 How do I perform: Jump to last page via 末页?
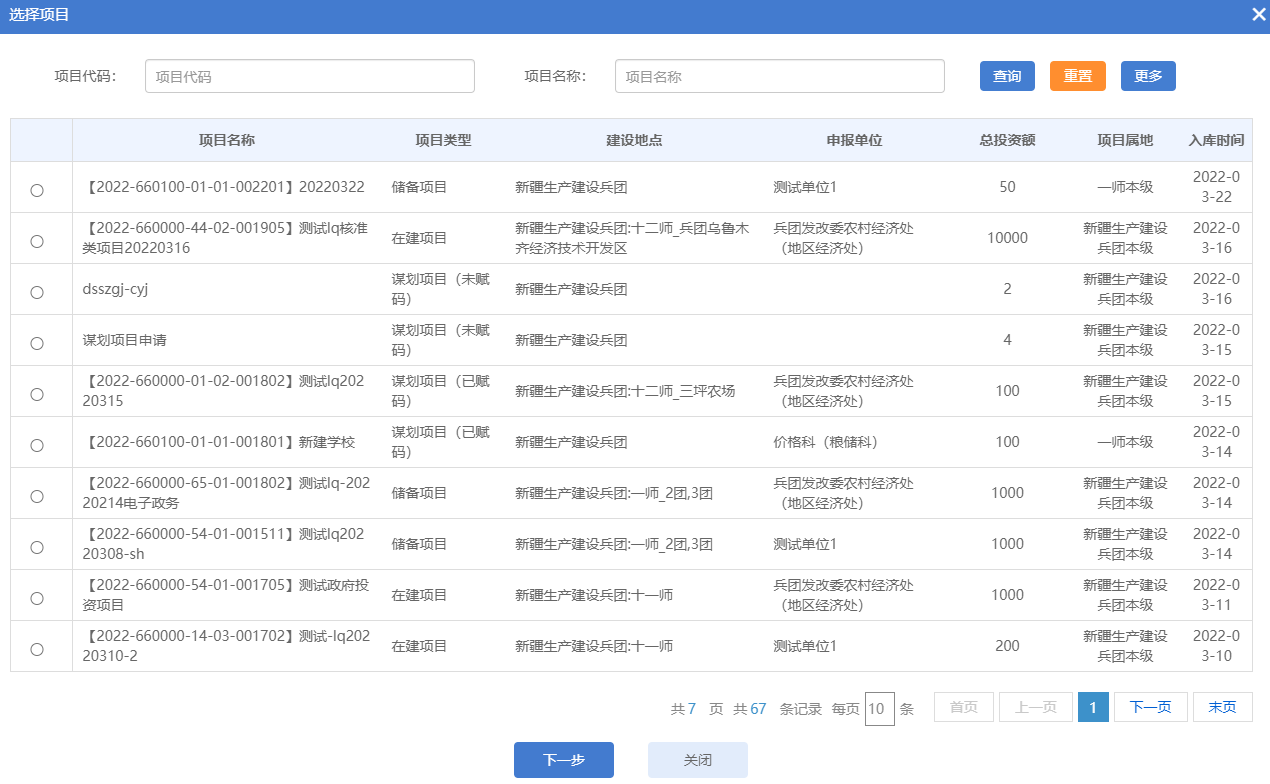coord(1222,707)
